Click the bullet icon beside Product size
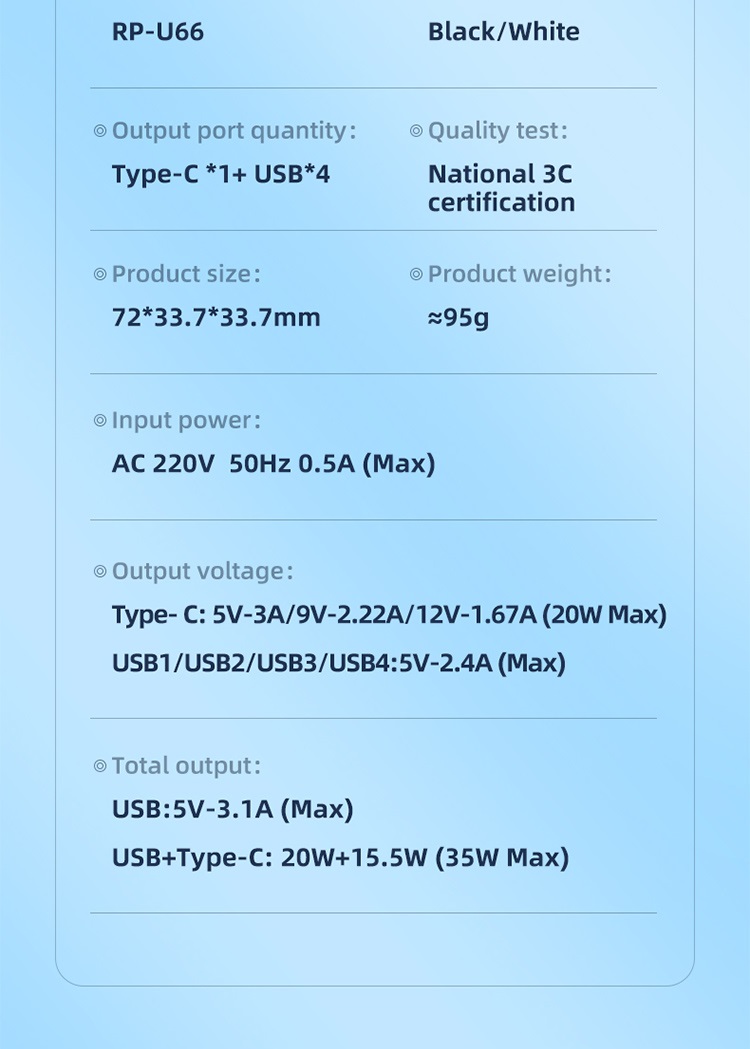The width and height of the screenshot is (750, 1049). click(100, 274)
